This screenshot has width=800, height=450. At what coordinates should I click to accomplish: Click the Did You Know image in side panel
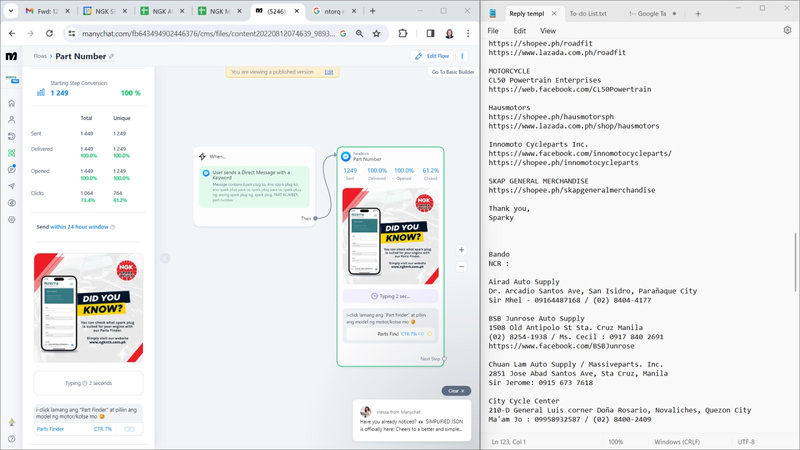(88, 308)
